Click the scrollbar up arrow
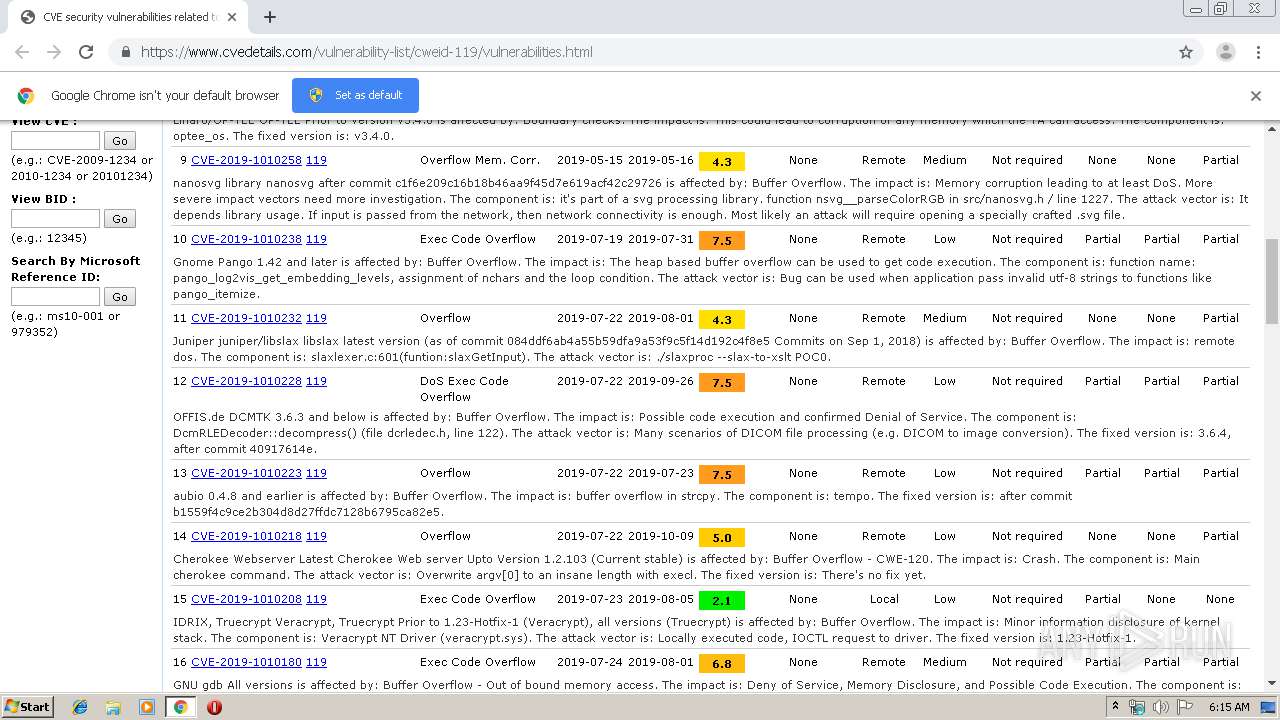 click(x=1272, y=128)
